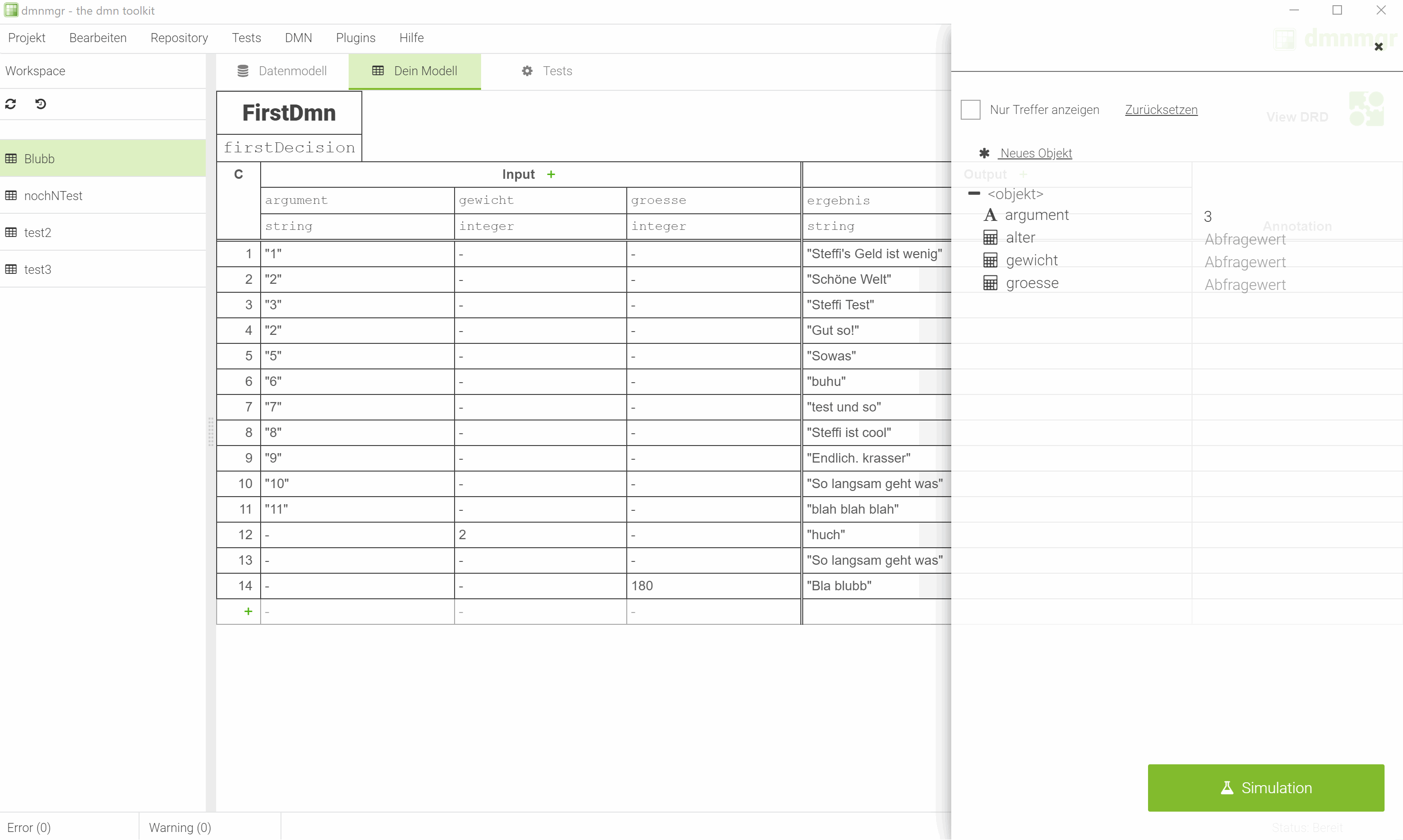This screenshot has height=840, width=1403.
Task: Switch to the Tests tab
Action: point(547,71)
